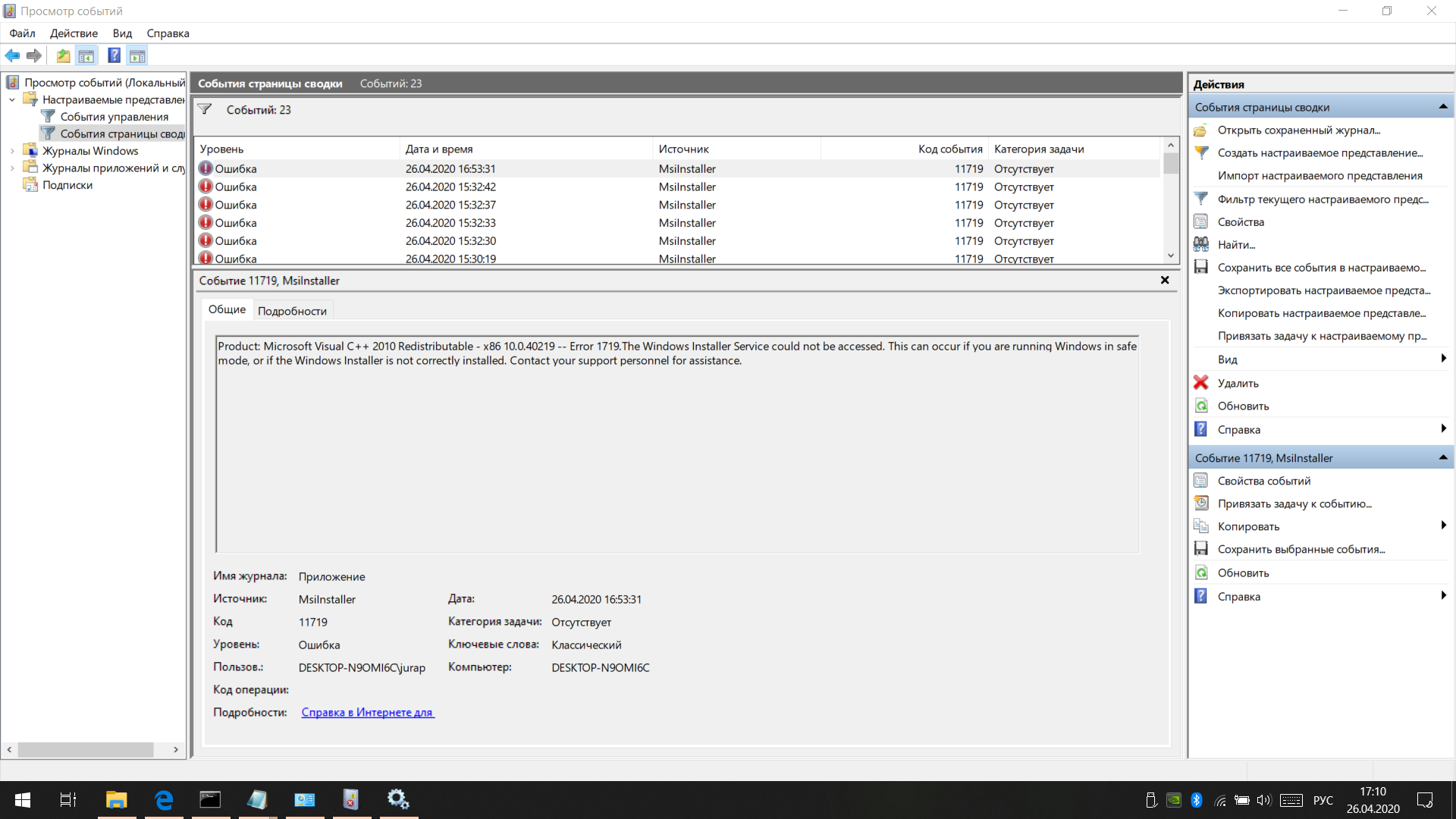1456x819 pixels.
Task: Click events list scrollbar up arrow
Action: pos(1171,146)
